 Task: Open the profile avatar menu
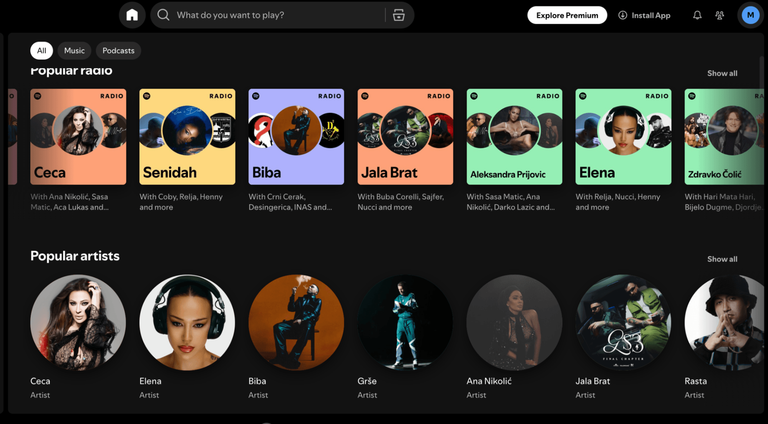coord(750,15)
